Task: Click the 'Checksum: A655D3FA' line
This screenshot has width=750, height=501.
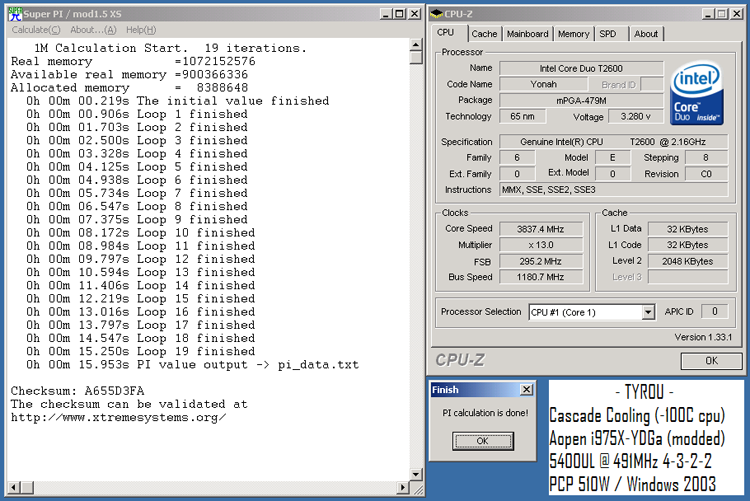Action: (77, 391)
